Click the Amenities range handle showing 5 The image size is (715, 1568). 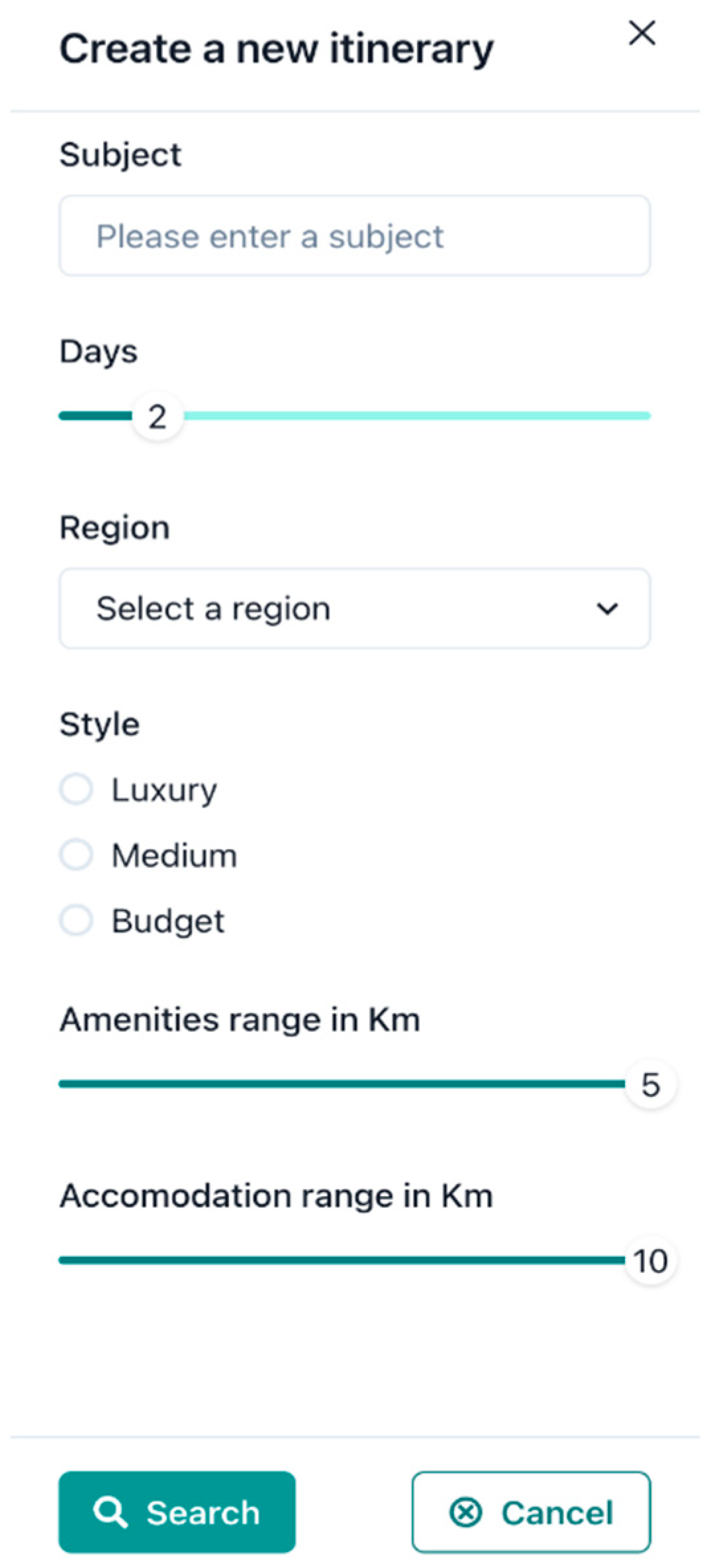tap(651, 1084)
